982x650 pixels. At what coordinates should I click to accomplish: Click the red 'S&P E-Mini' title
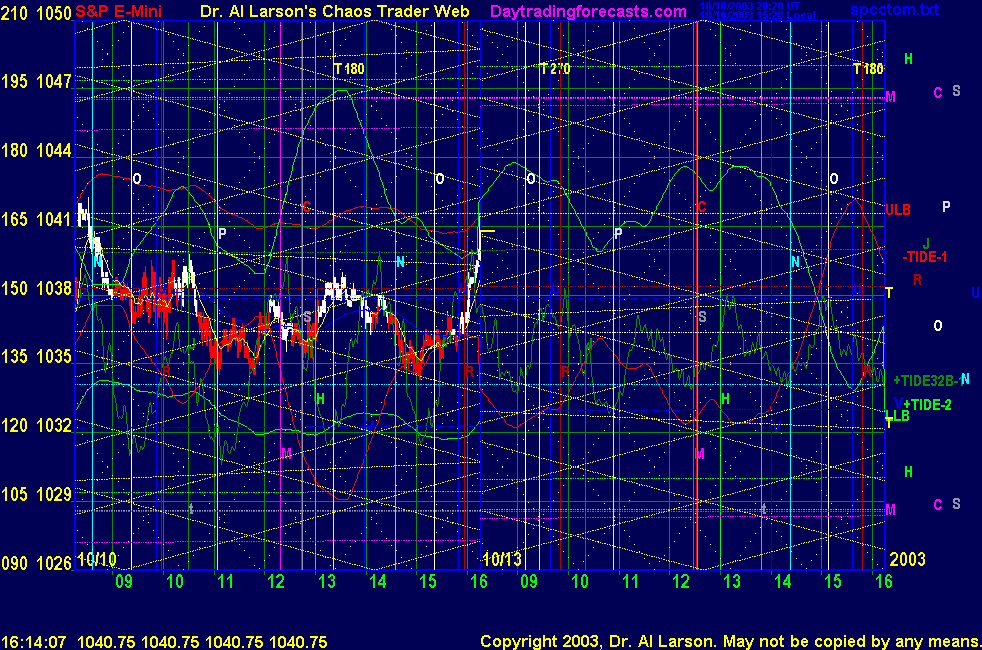point(118,11)
